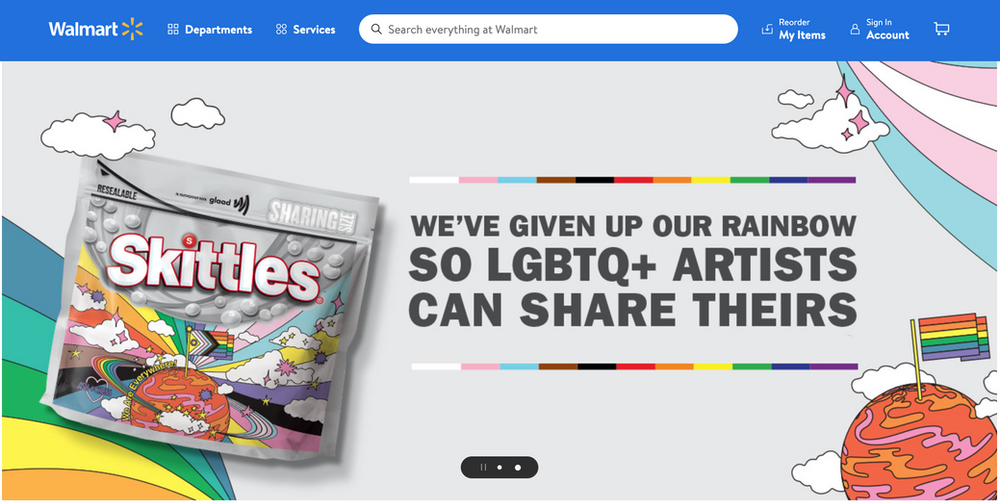Click the Services circles icon
1000x503 pixels.
coord(281,29)
